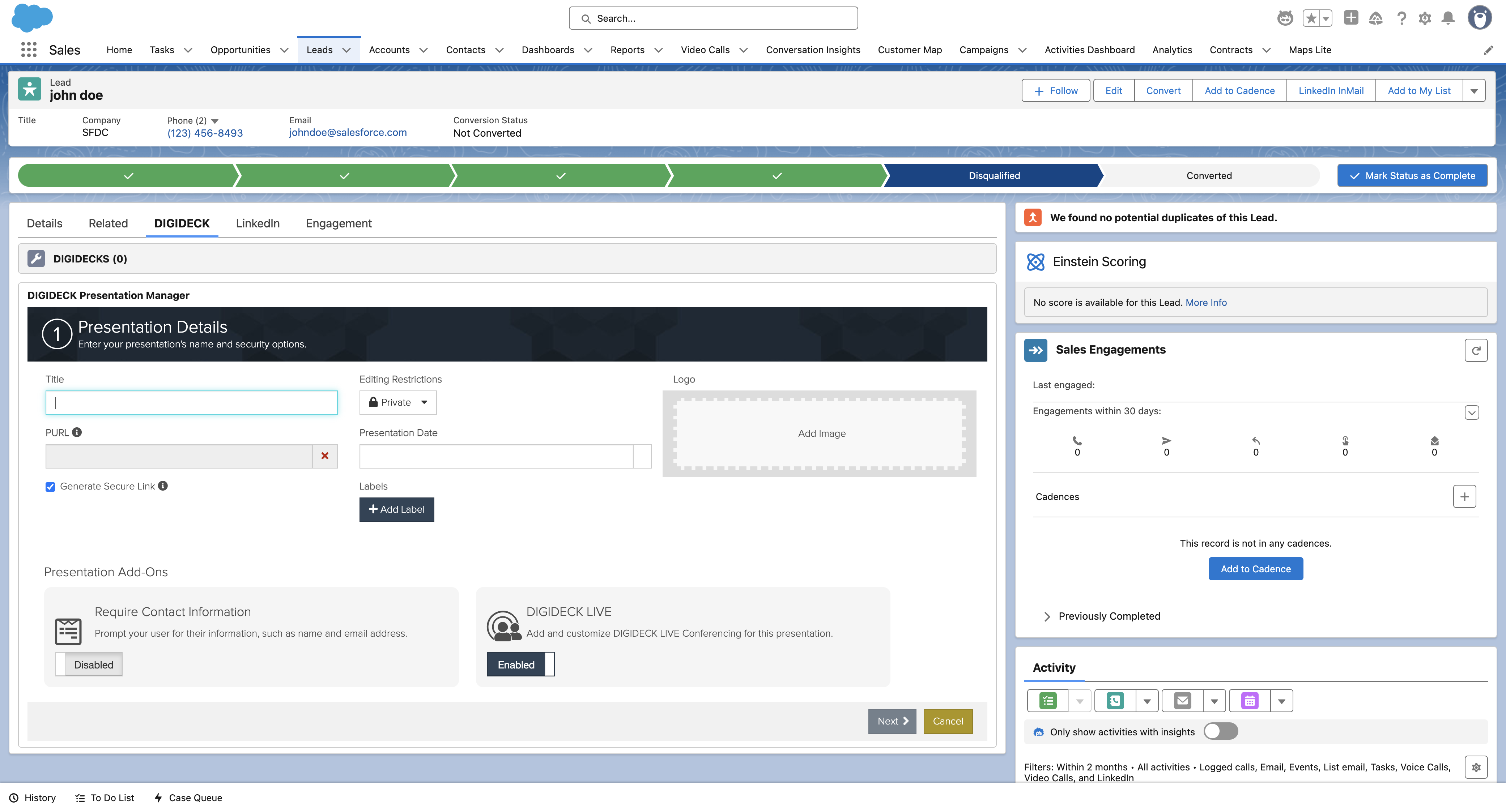
Task: Open activity timeline filter settings gear
Action: tap(1476, 767)
